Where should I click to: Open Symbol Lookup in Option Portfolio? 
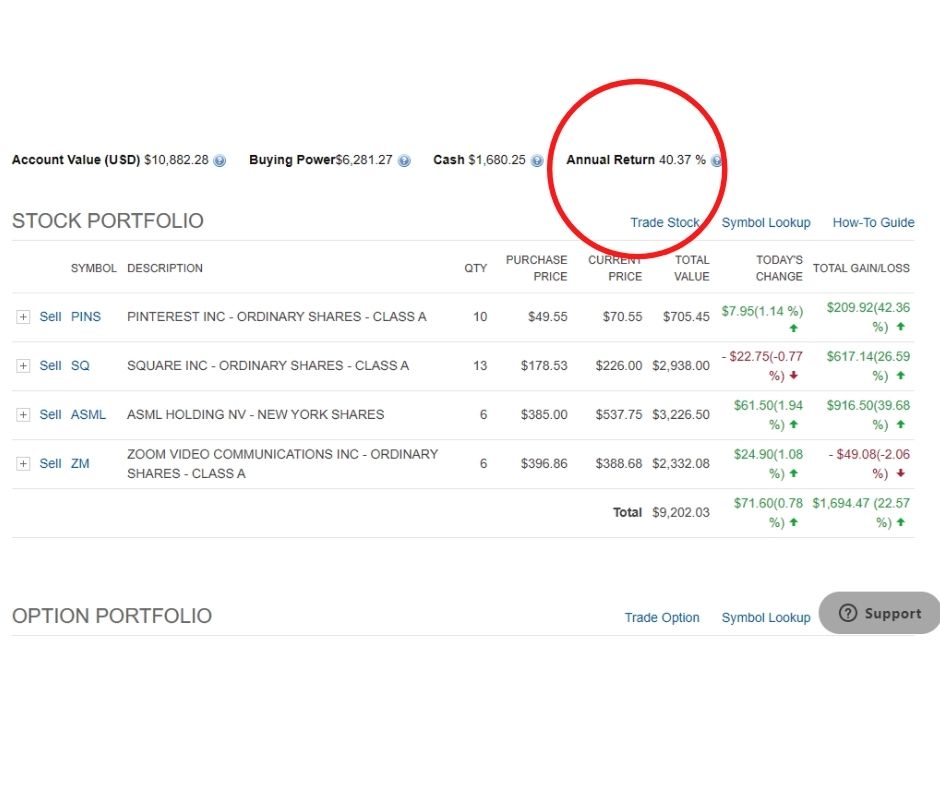[x=766, y=618]
